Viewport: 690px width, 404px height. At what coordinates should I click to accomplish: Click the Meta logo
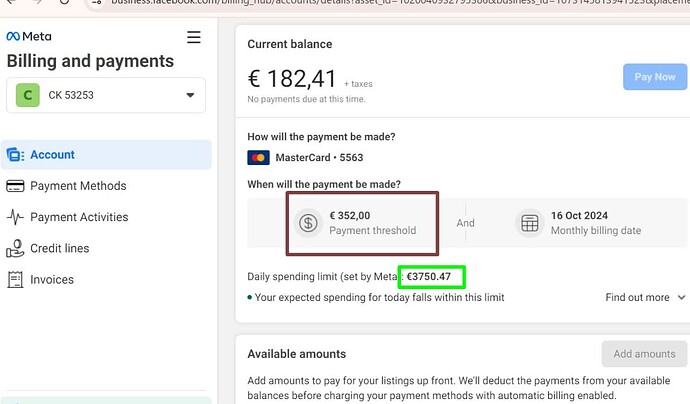(x=29, y=36)
